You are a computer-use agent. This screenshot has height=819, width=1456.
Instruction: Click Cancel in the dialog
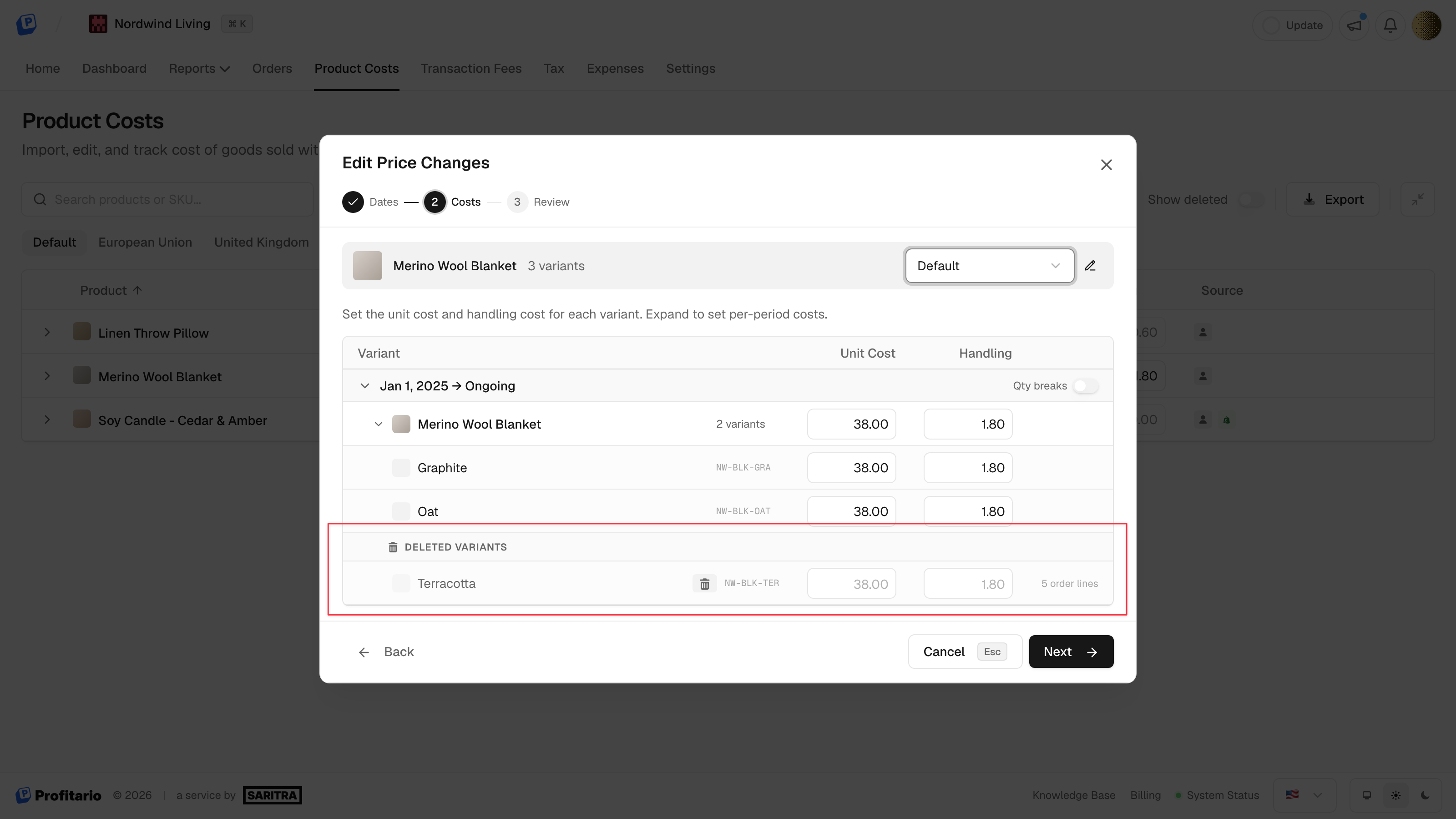click(965, 652)
